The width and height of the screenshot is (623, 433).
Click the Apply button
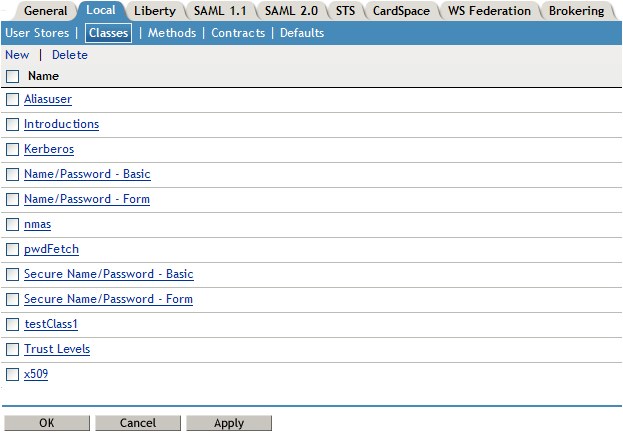point(229,423)
